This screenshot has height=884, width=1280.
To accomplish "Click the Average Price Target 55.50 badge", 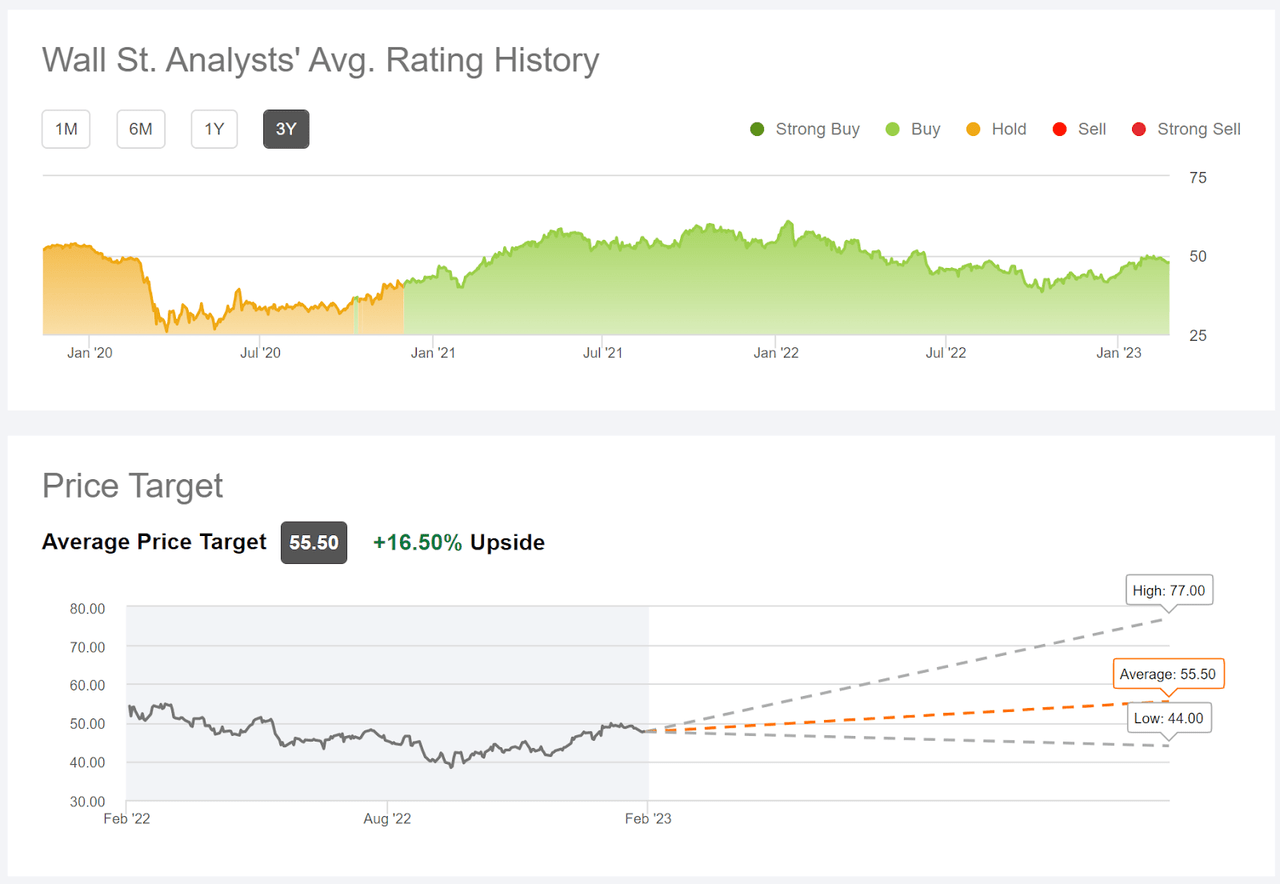I will [x=314, y=543].
